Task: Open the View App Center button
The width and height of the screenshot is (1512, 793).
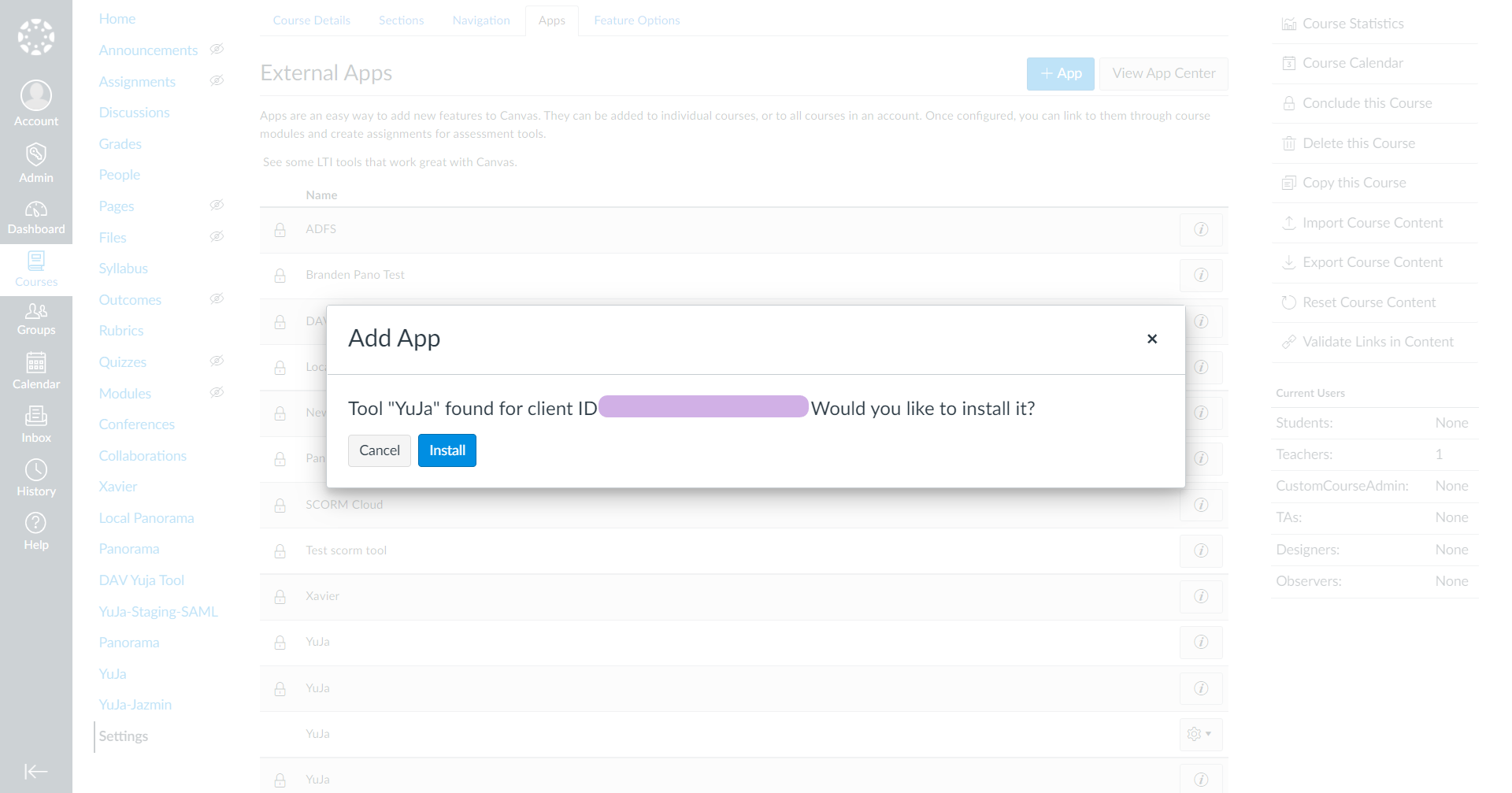Action: point(1163,73)
